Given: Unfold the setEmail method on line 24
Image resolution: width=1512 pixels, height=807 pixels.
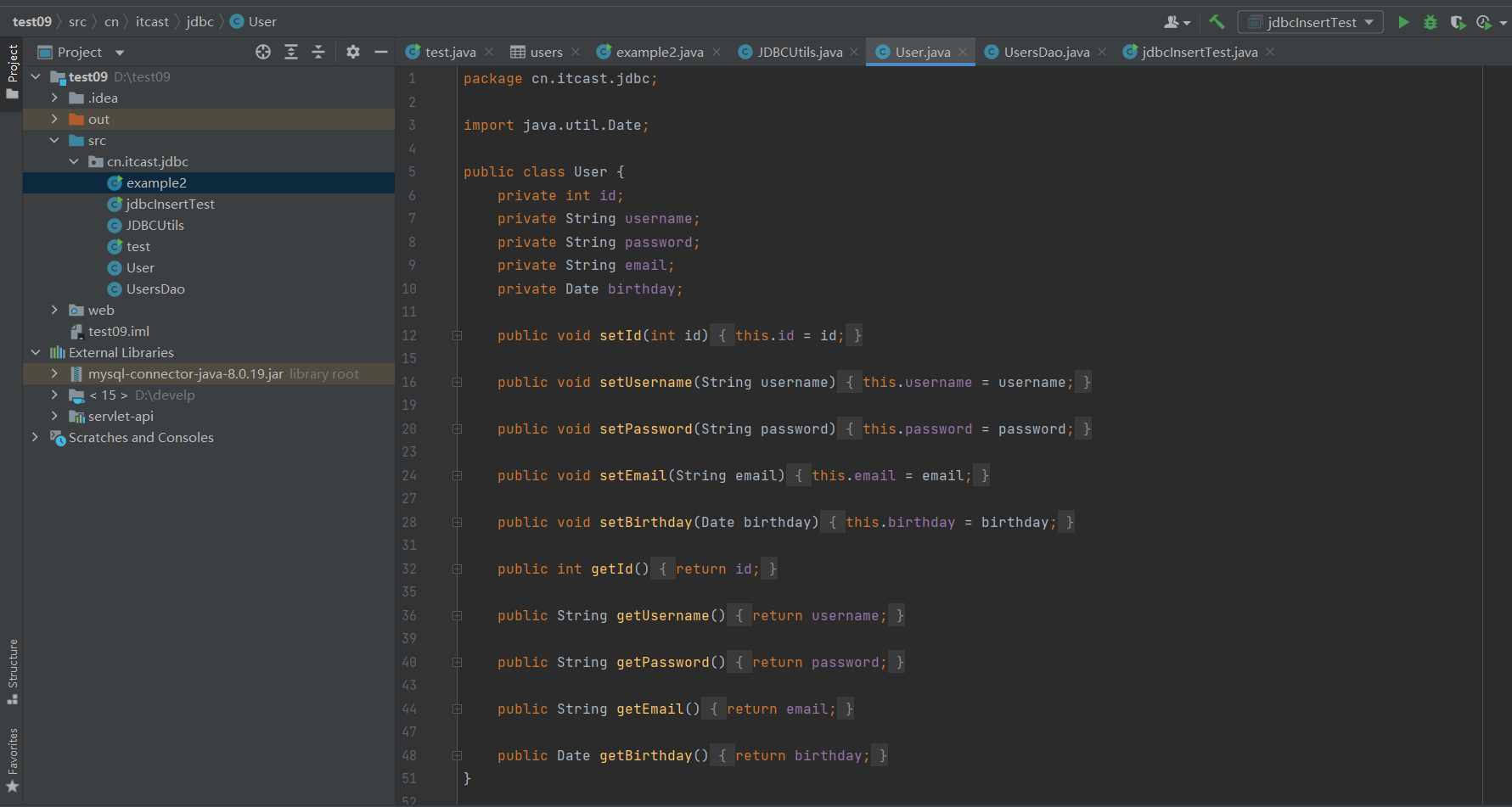Looking at the screenshot, I should 457,475.
